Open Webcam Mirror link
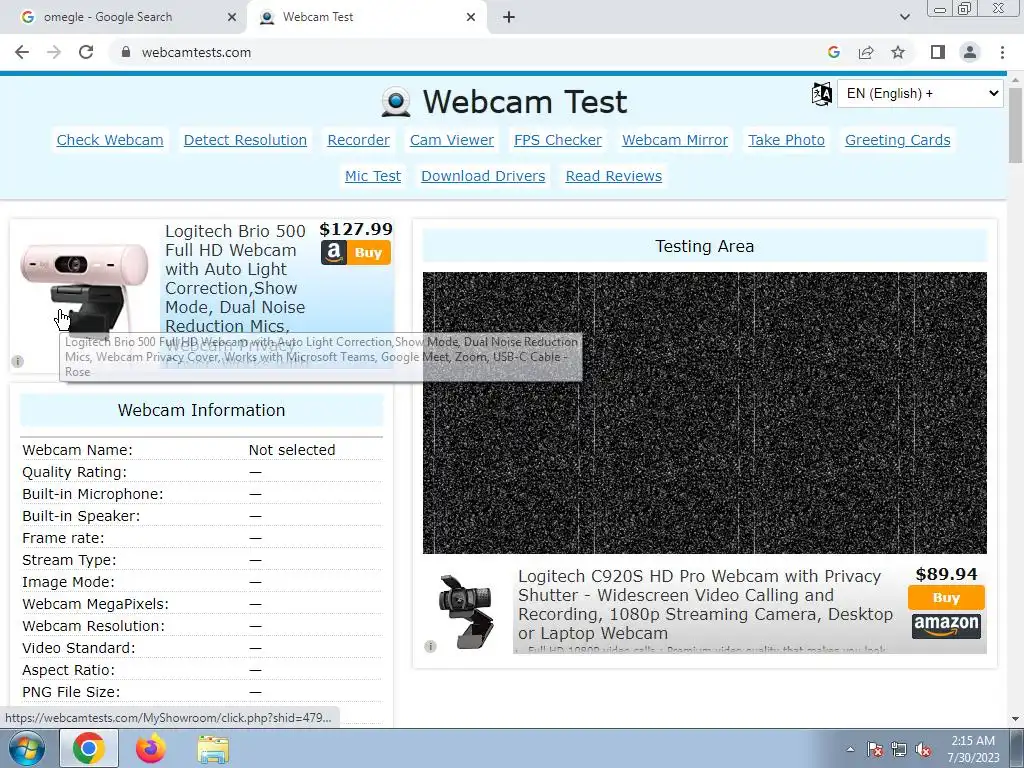The height and width of the screenshot is (768, 1024). [x=675, y=140]
